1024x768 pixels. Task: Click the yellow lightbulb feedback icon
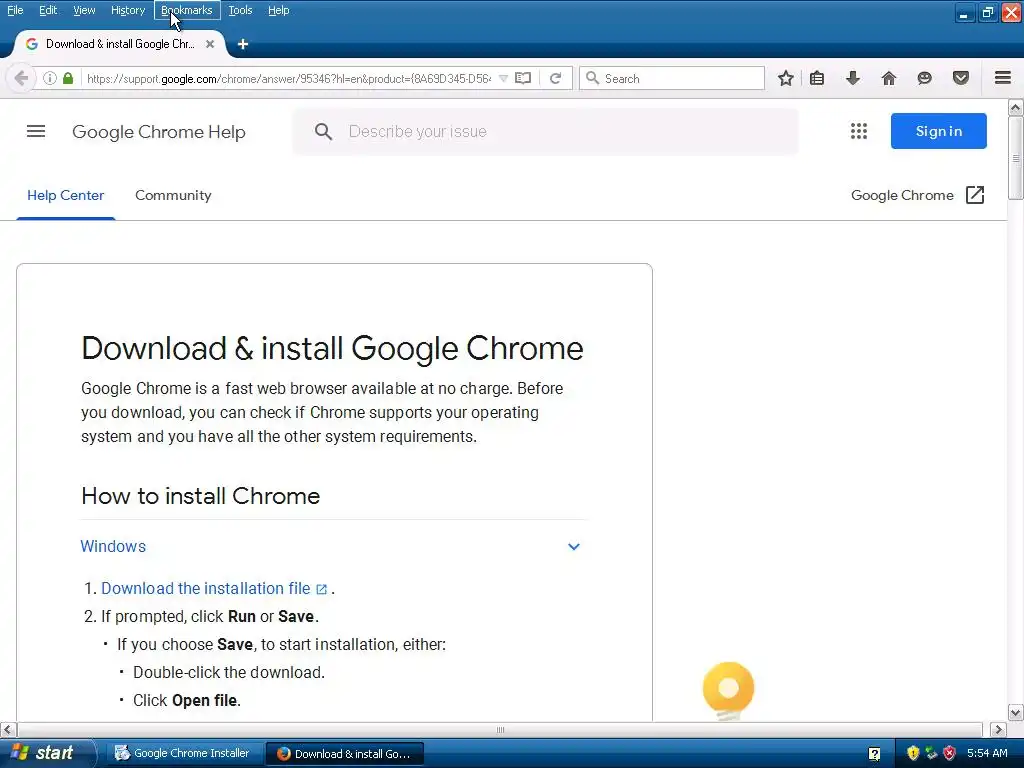(x=728, y=690)
